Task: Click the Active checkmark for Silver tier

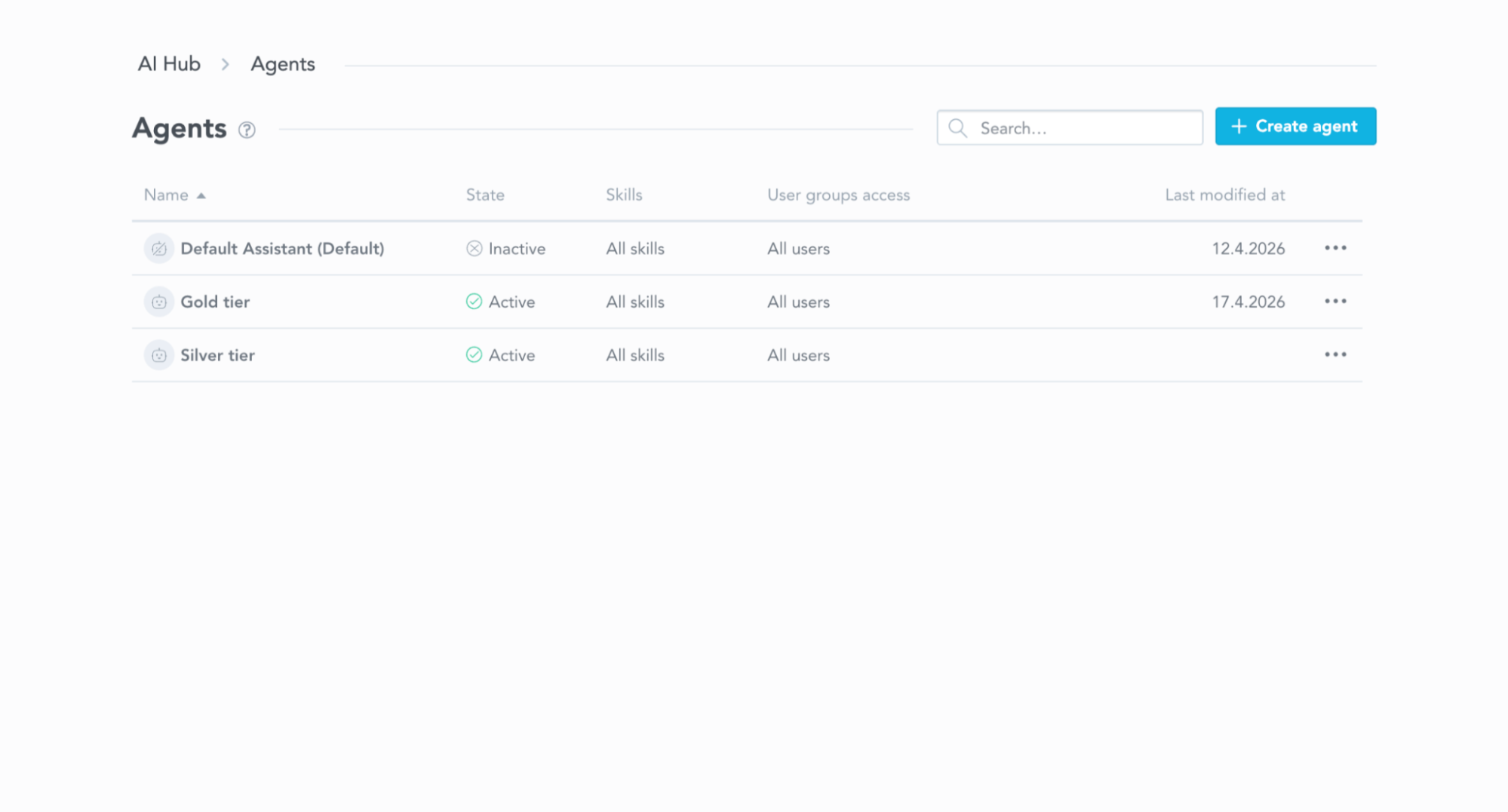Action: (474, 354)
